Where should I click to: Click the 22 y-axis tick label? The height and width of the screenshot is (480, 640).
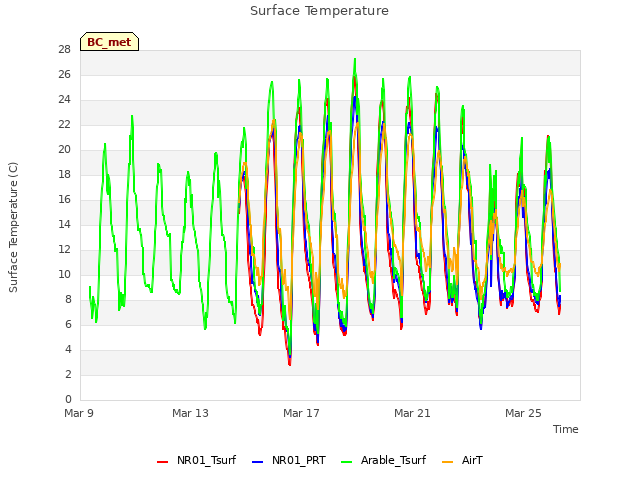[64, 124]
